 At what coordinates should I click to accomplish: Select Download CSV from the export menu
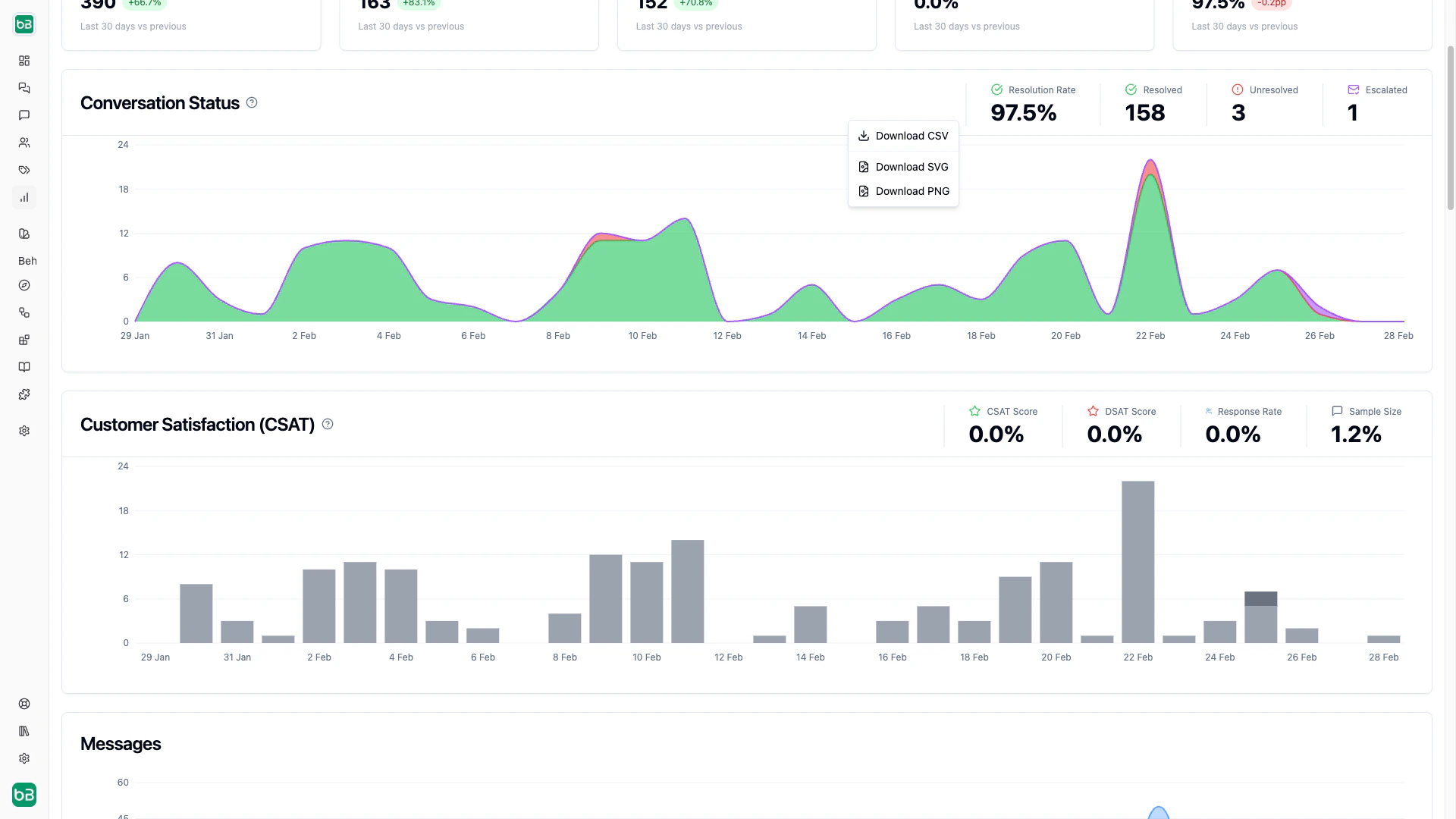click(903, 136)
